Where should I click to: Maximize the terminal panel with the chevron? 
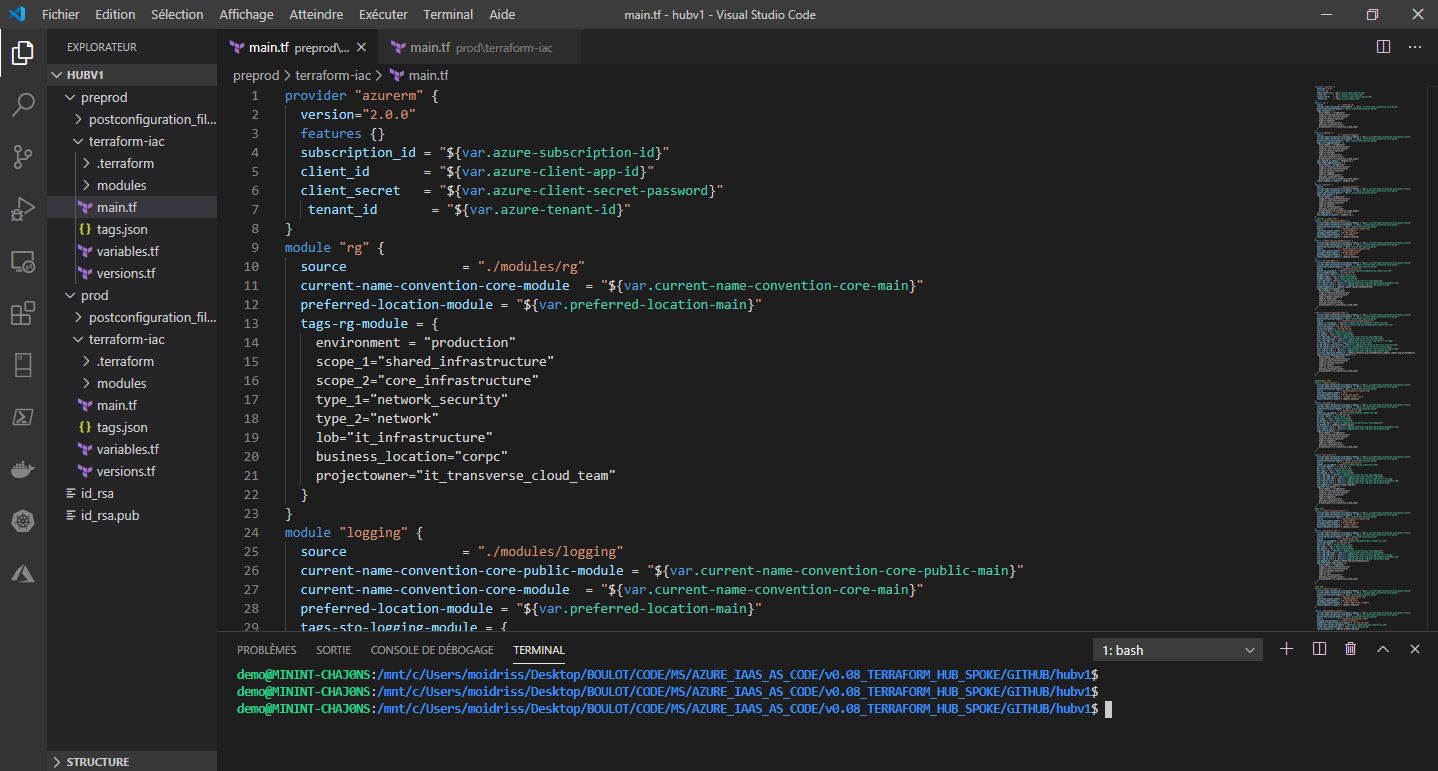(x=1384, y=649)
